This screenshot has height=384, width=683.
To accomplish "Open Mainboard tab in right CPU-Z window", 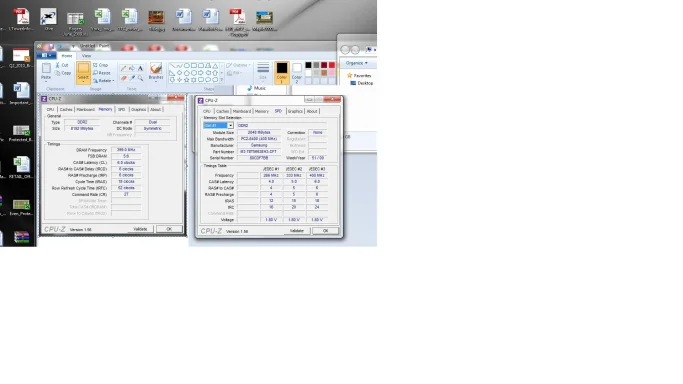I will pyautogui.click(x=242, y=111).
